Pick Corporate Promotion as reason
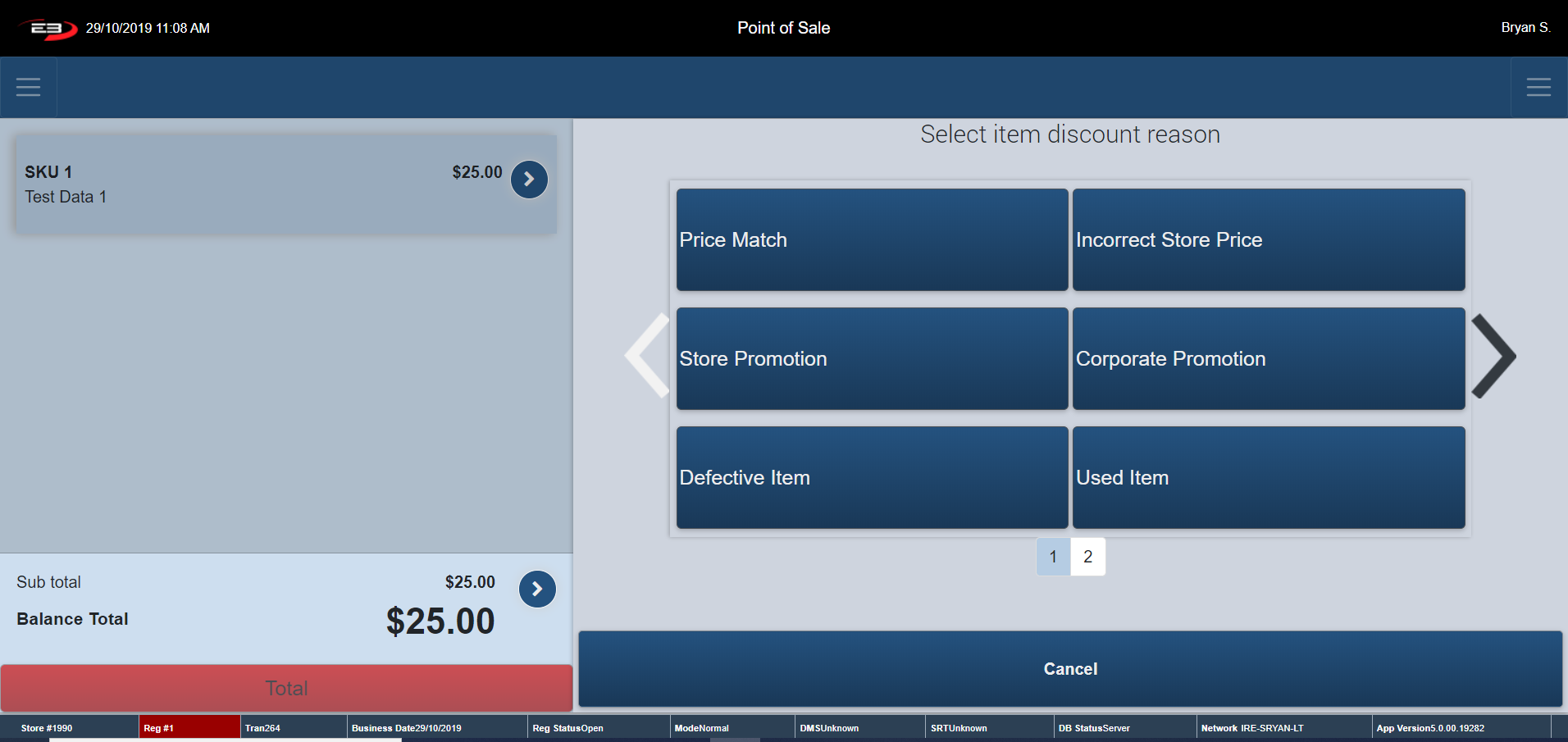Viewport: 1568px width, 742px height. (x=1268, y=358)
